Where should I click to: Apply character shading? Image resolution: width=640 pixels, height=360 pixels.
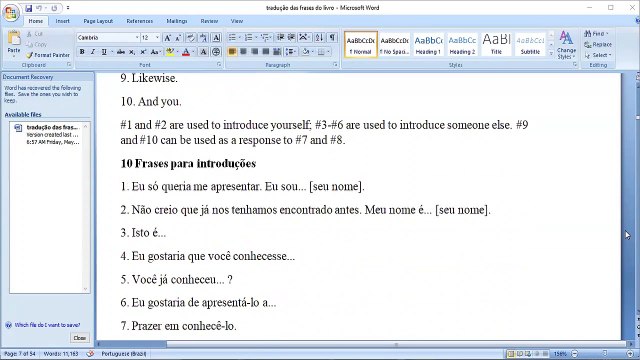(x=203, y=52)
